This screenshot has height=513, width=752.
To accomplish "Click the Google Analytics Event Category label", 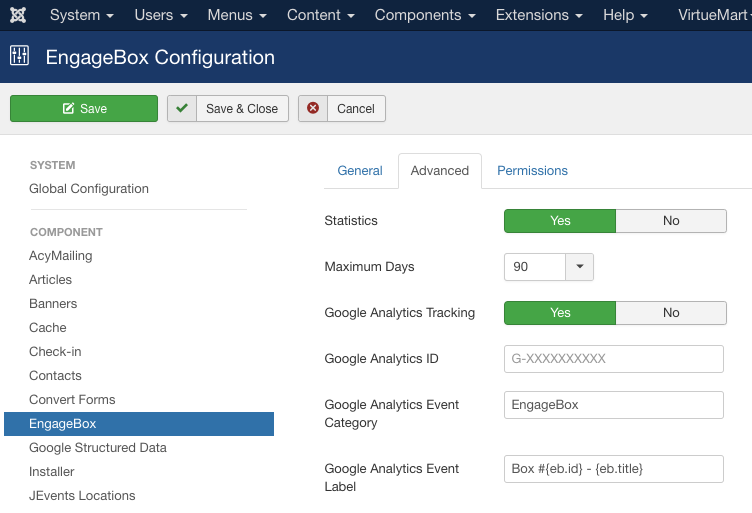I will 391,414.
